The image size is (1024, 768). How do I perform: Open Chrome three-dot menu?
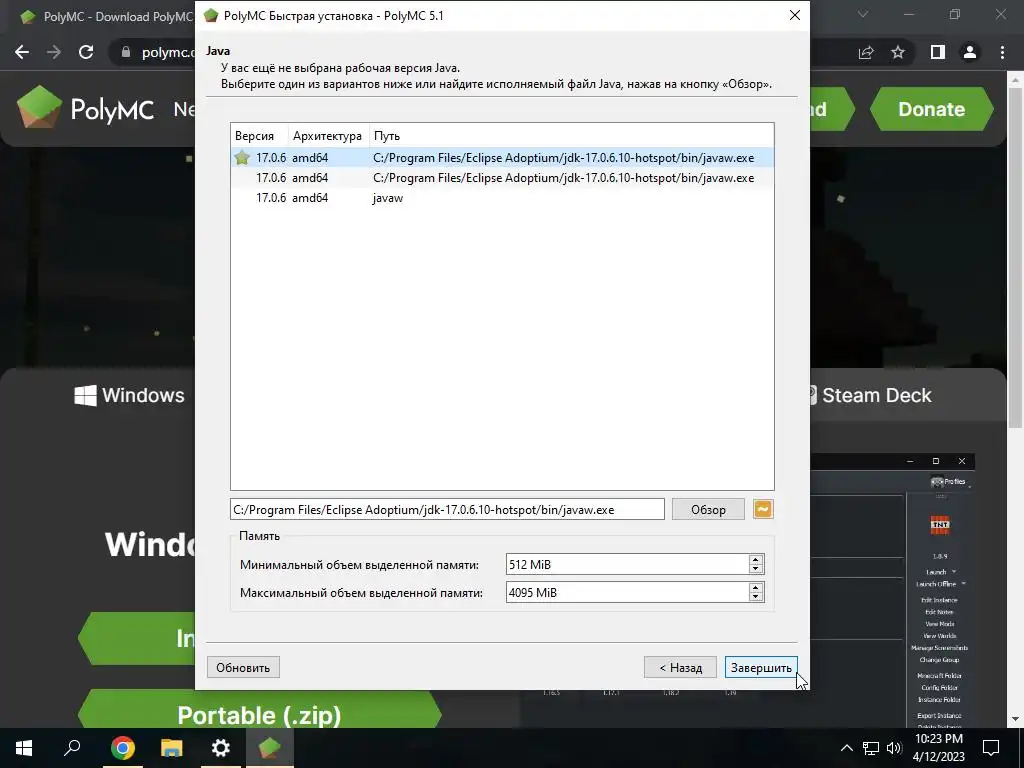click(x=1002, y=52)
